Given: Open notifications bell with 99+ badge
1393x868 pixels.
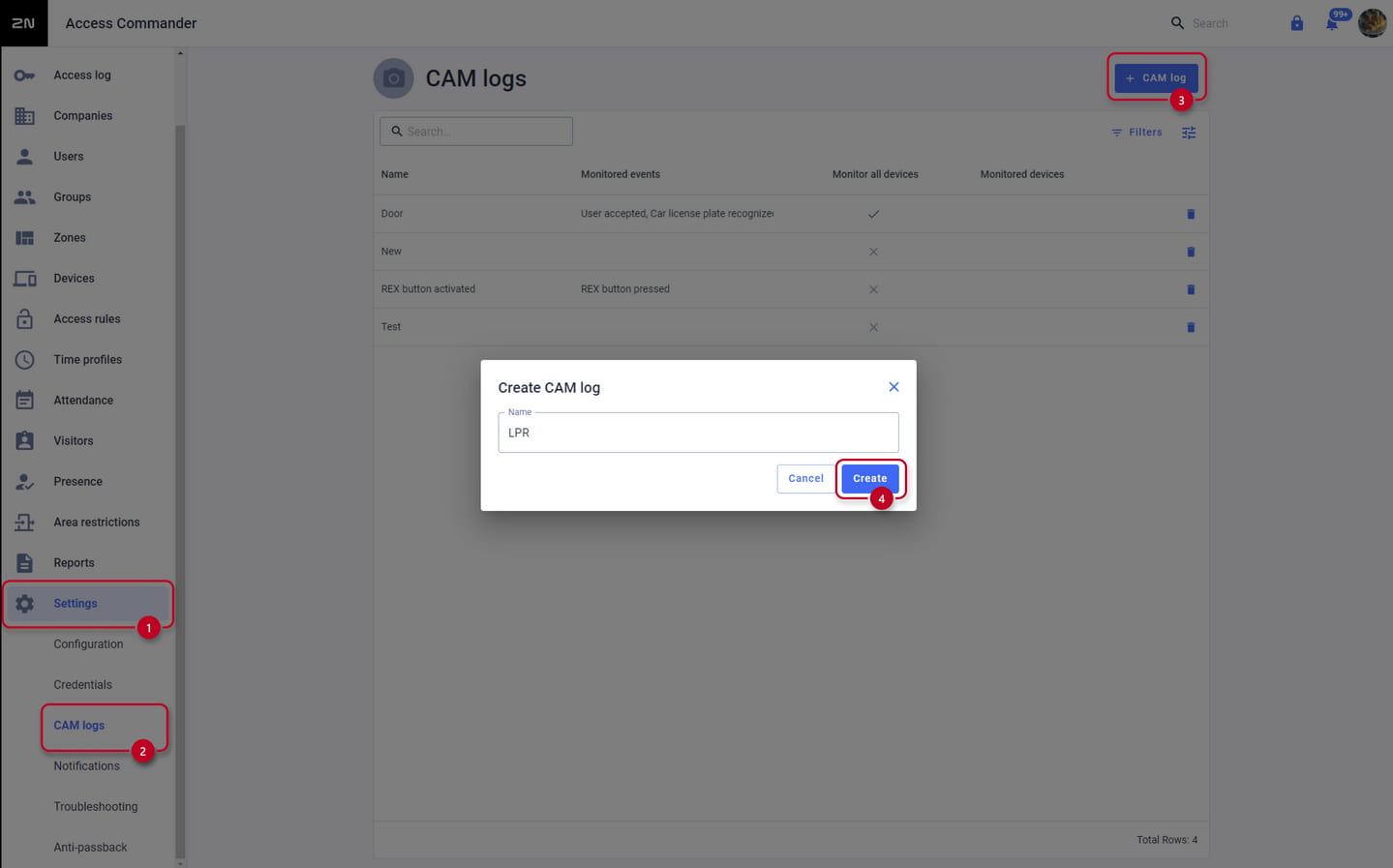Looking at the screenshot, I should 1333,22.
